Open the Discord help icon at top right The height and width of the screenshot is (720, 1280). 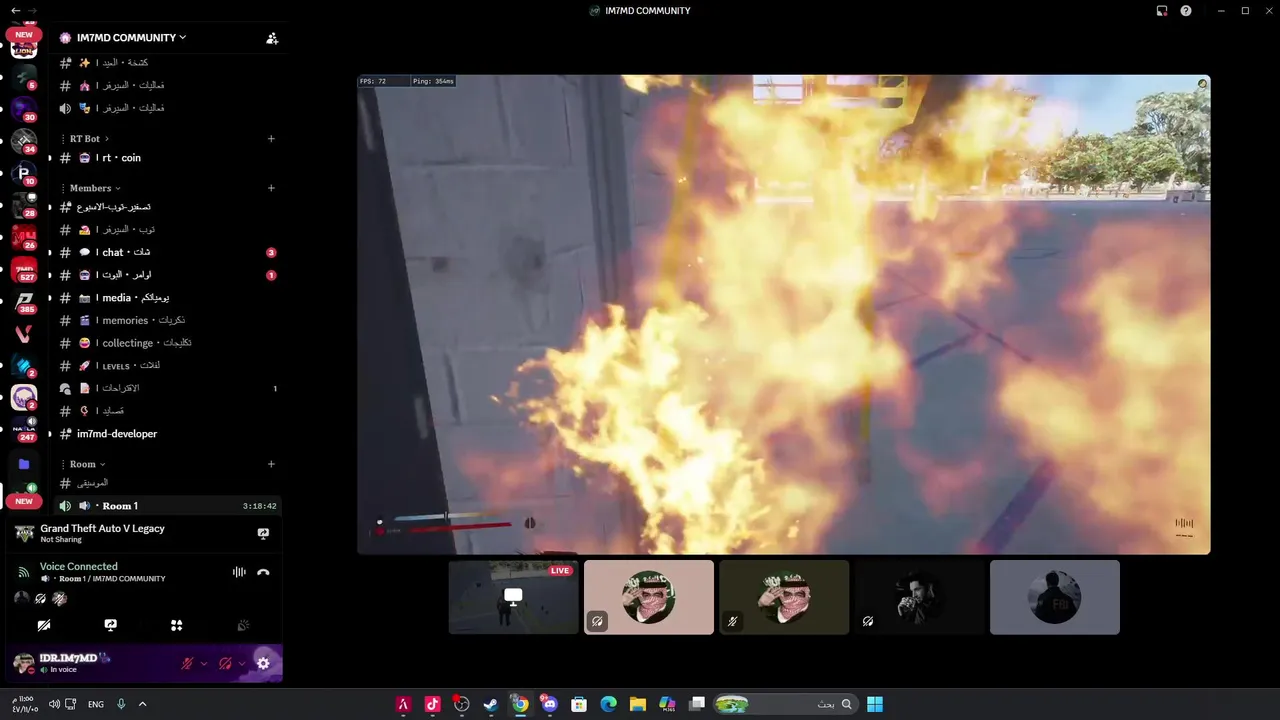(1186, 11)
